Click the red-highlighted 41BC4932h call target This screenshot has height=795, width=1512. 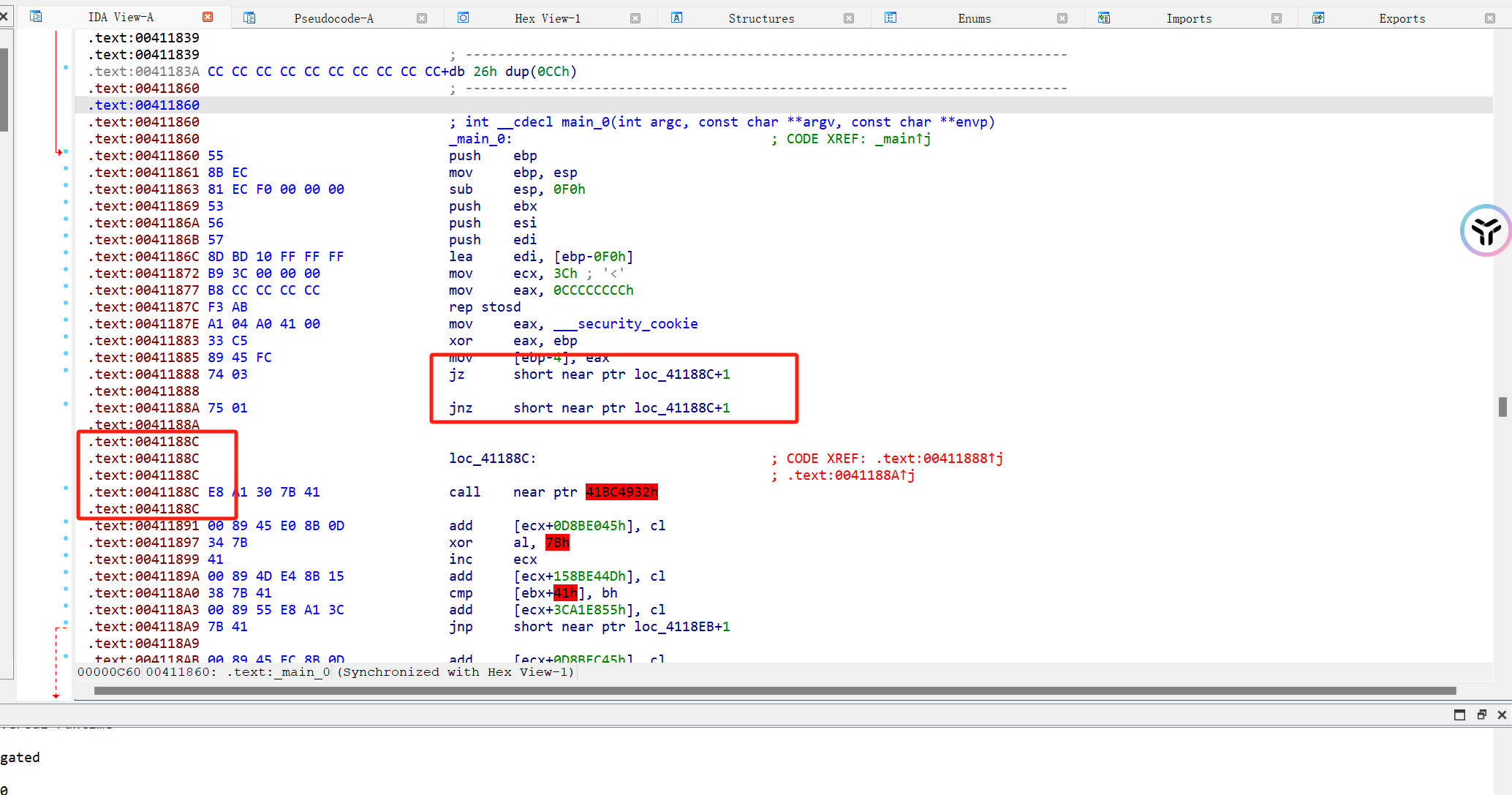[621, 492]
